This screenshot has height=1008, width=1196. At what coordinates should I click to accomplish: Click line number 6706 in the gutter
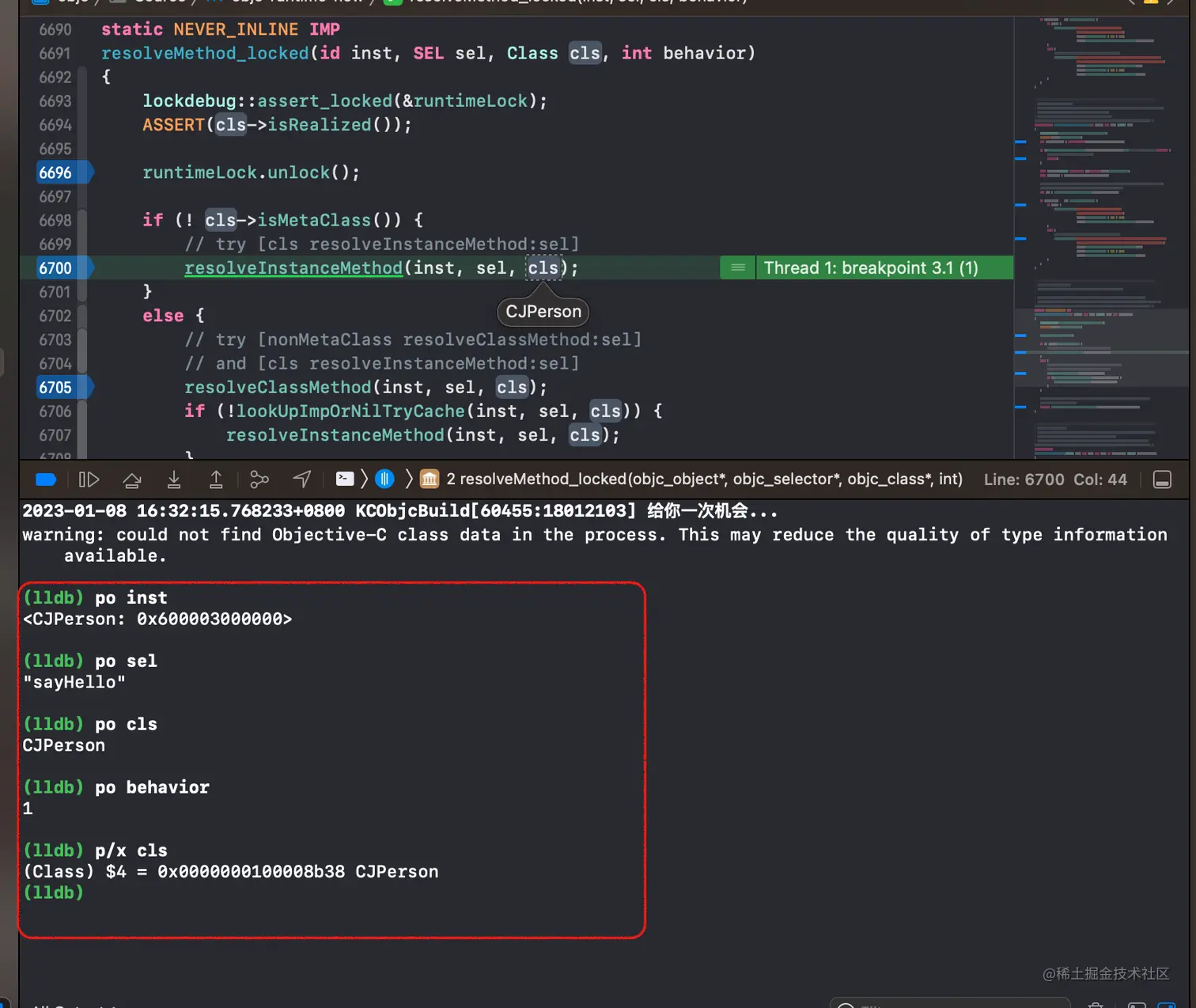pyautogui.click(x=55, y=411)
